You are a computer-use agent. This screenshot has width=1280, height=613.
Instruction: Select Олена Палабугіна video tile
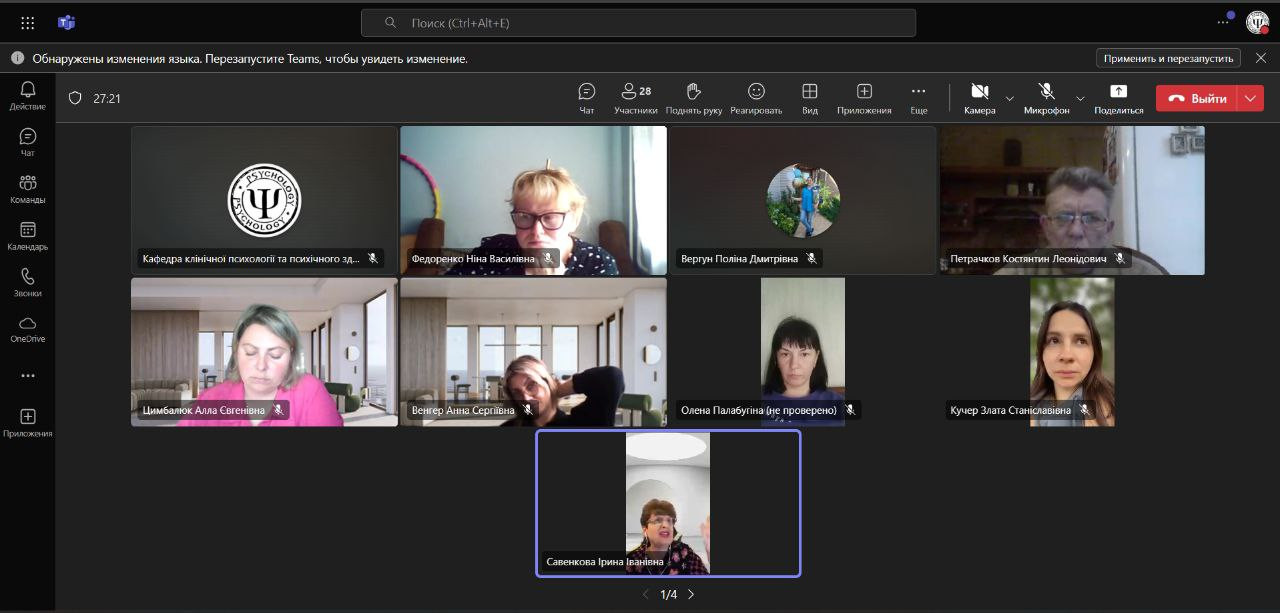click(802, 352)
